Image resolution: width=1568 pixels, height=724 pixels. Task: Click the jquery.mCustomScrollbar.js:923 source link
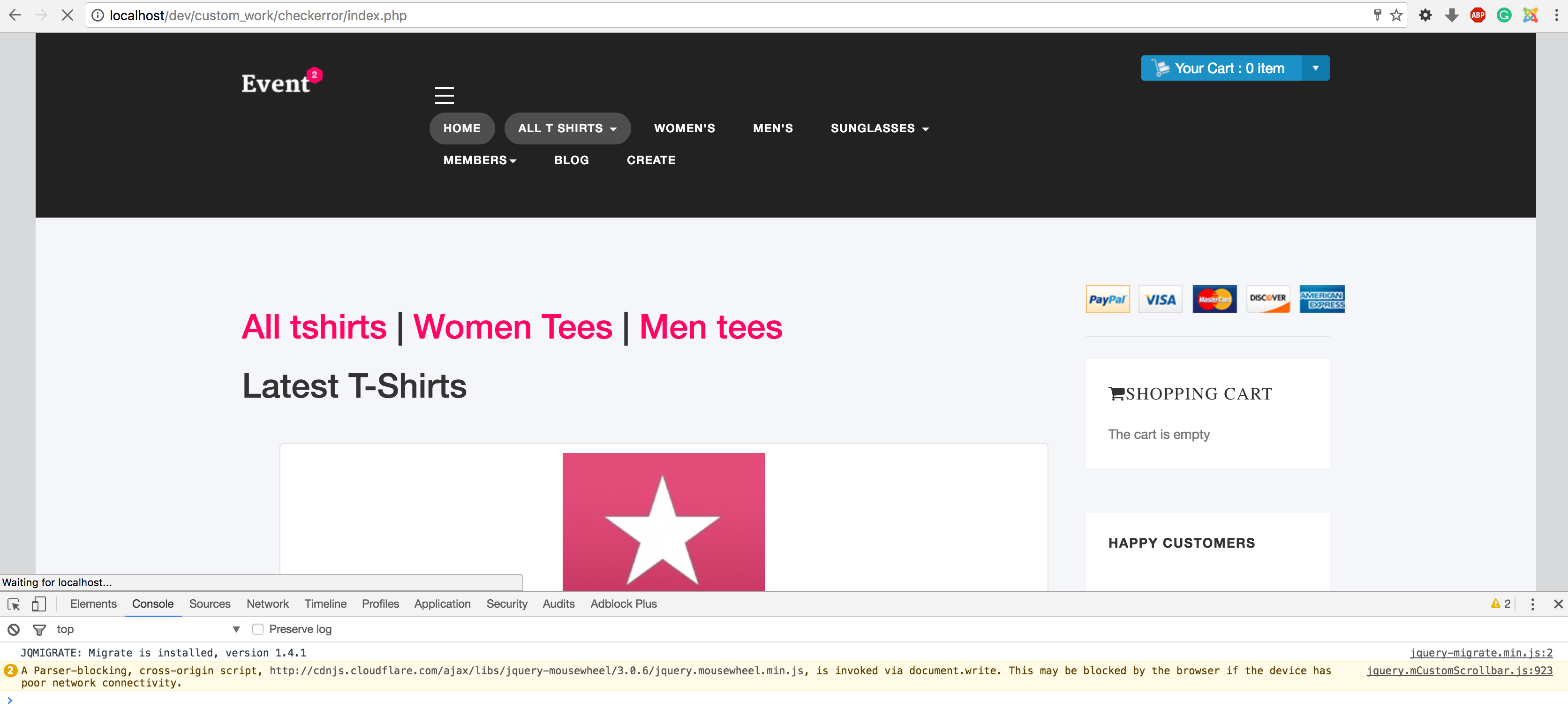1459,671
